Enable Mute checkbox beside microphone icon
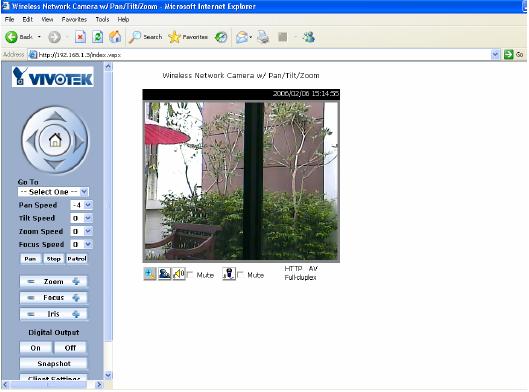This screenshot has height=392, width=529. click(x=241, y=275)
